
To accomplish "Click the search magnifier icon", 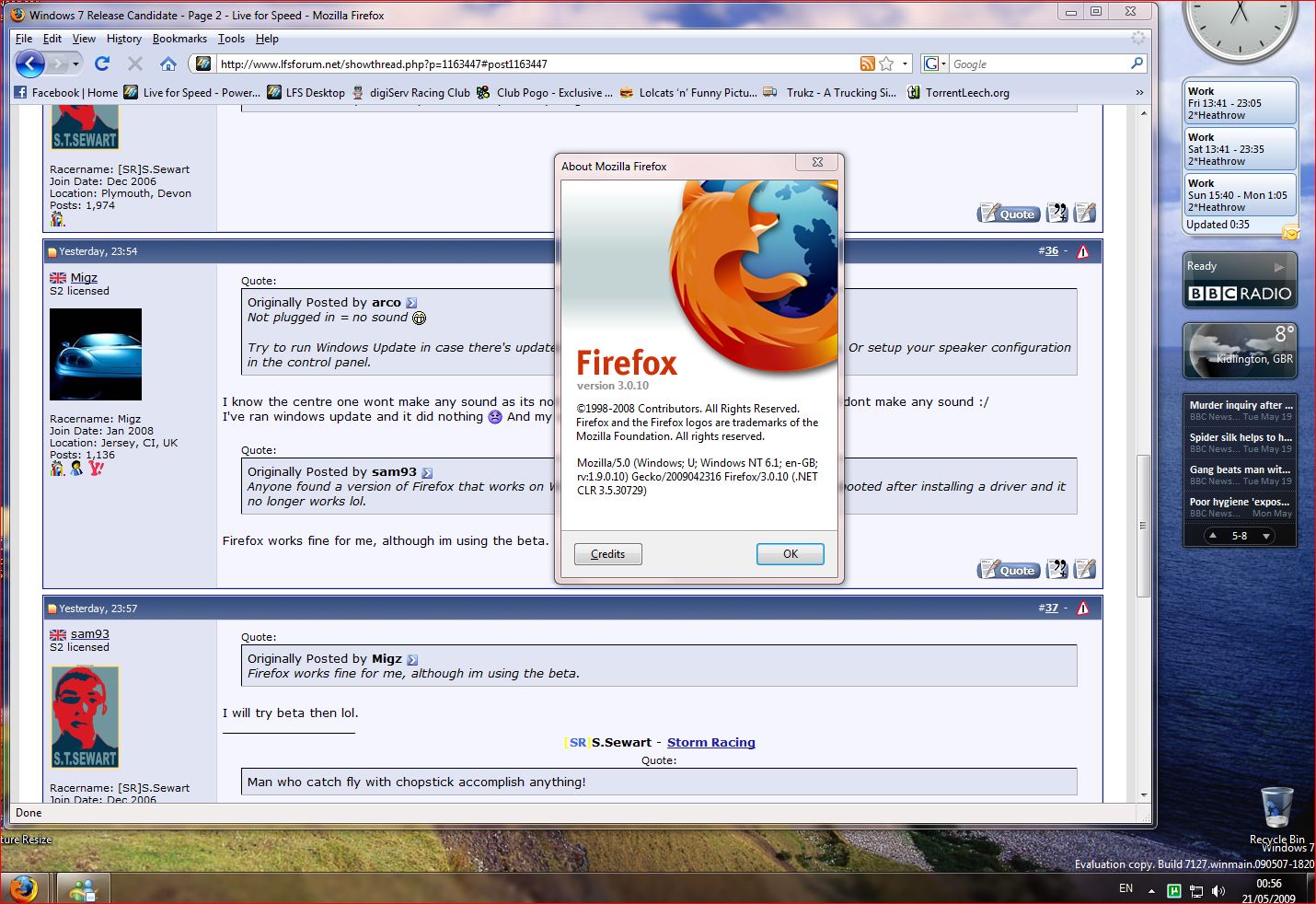I will (x=1137, y=64).
